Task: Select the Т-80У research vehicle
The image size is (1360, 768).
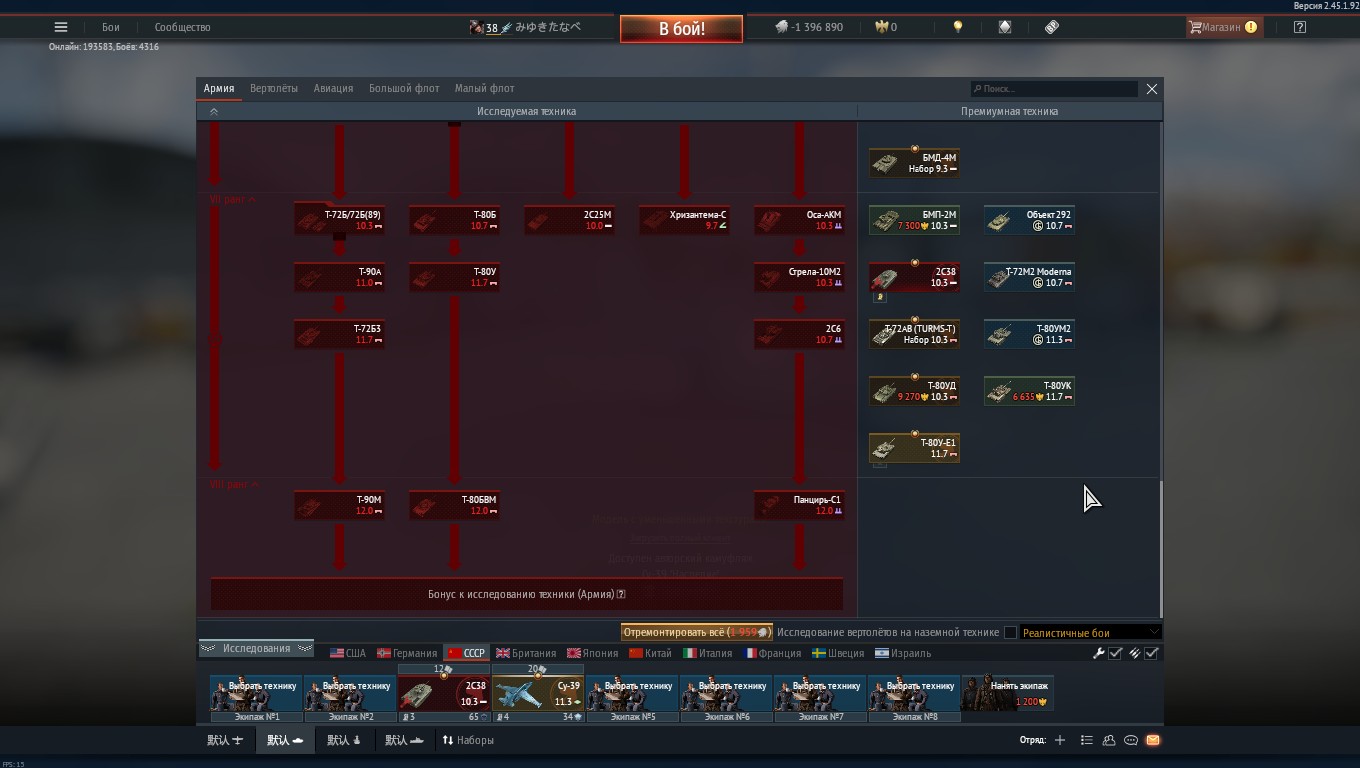Action: 454,277
